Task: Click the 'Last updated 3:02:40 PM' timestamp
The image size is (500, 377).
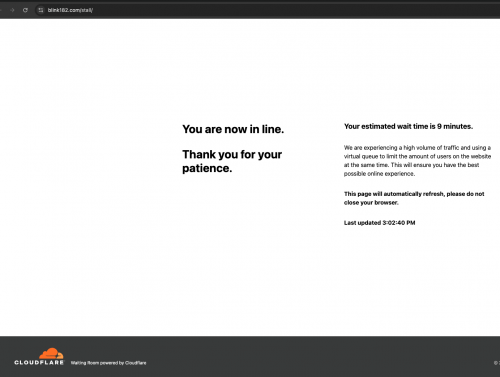Action: [x=379, y=223]
